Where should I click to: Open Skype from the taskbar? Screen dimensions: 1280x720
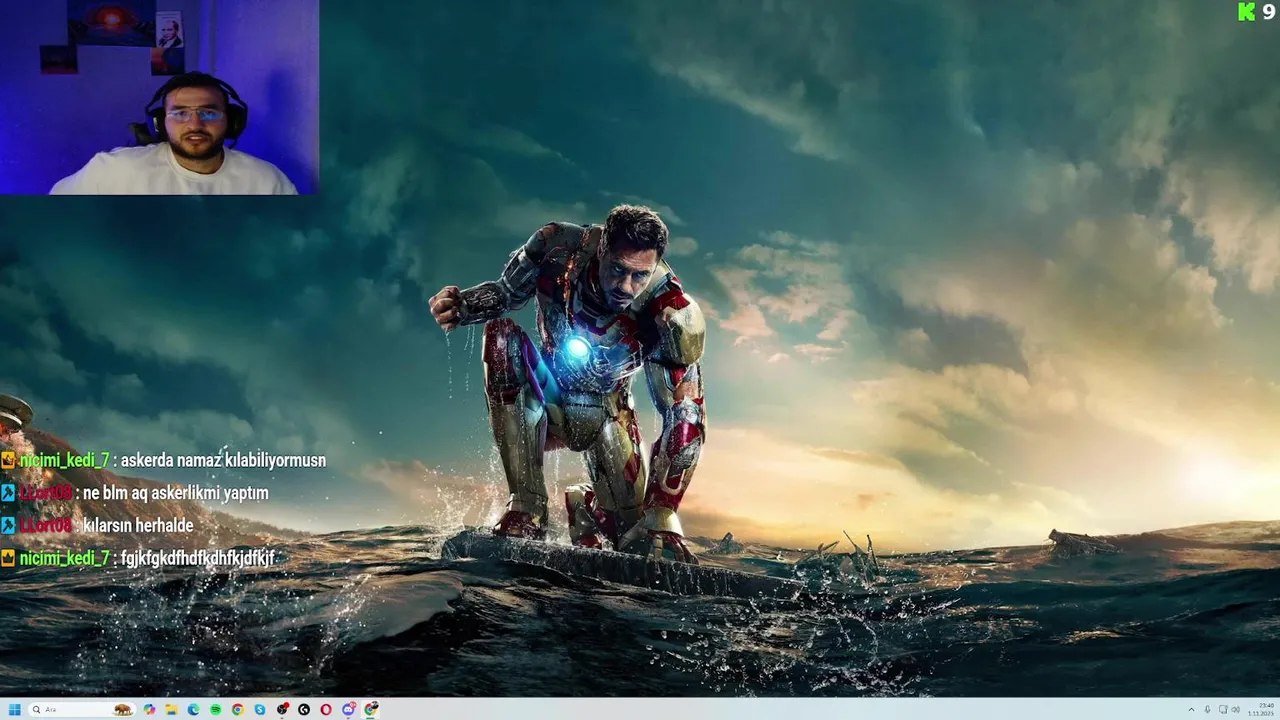pos(260,709)
